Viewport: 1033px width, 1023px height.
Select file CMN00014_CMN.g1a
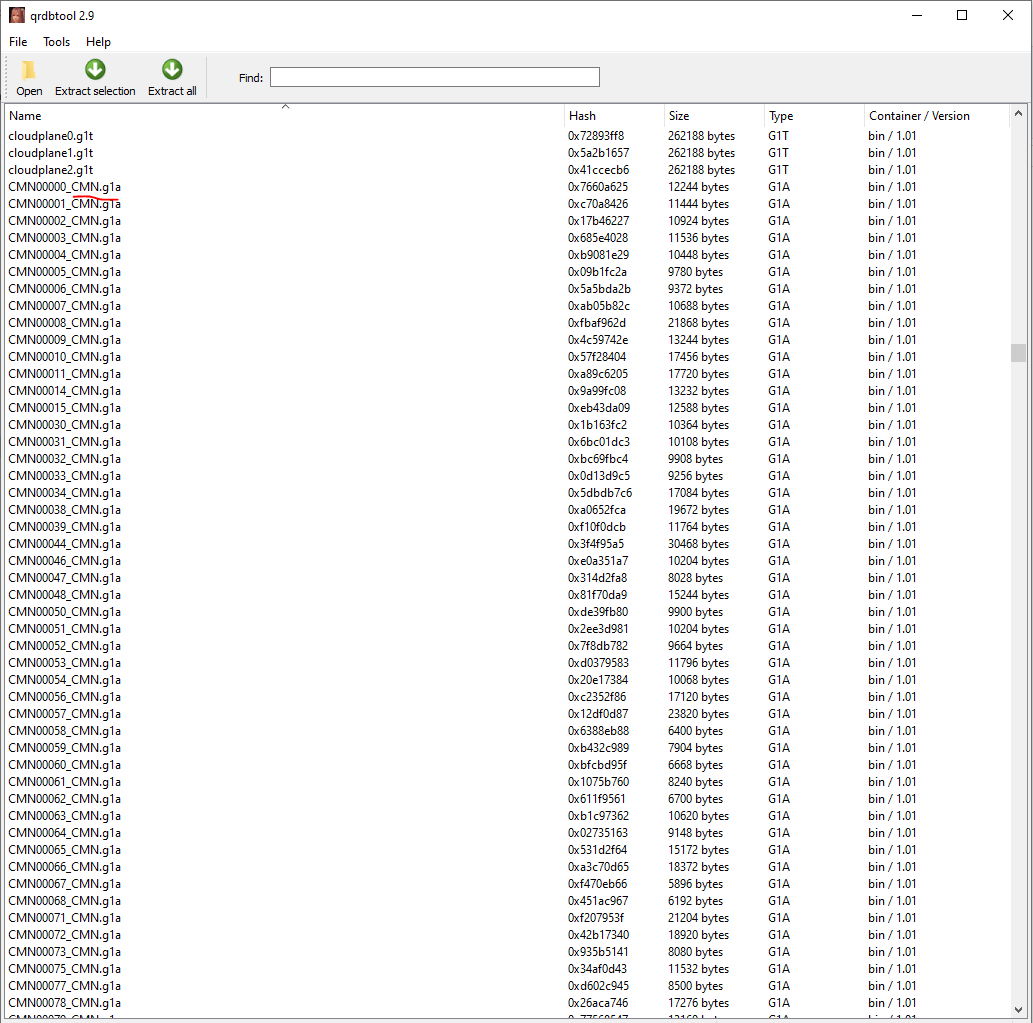pyautogui.click(x=65, y=391)
